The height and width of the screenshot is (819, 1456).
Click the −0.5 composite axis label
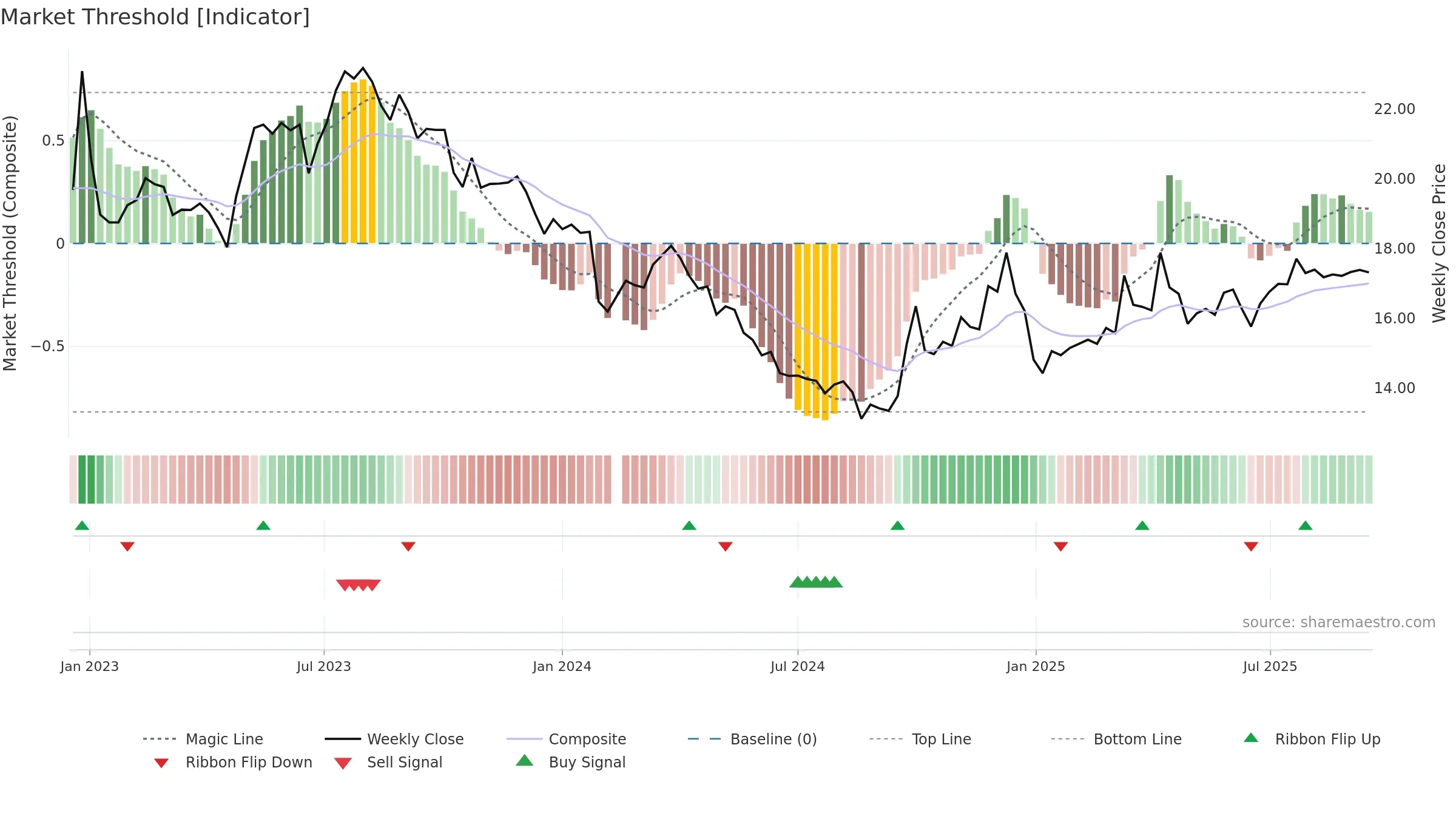click(48, 346)
